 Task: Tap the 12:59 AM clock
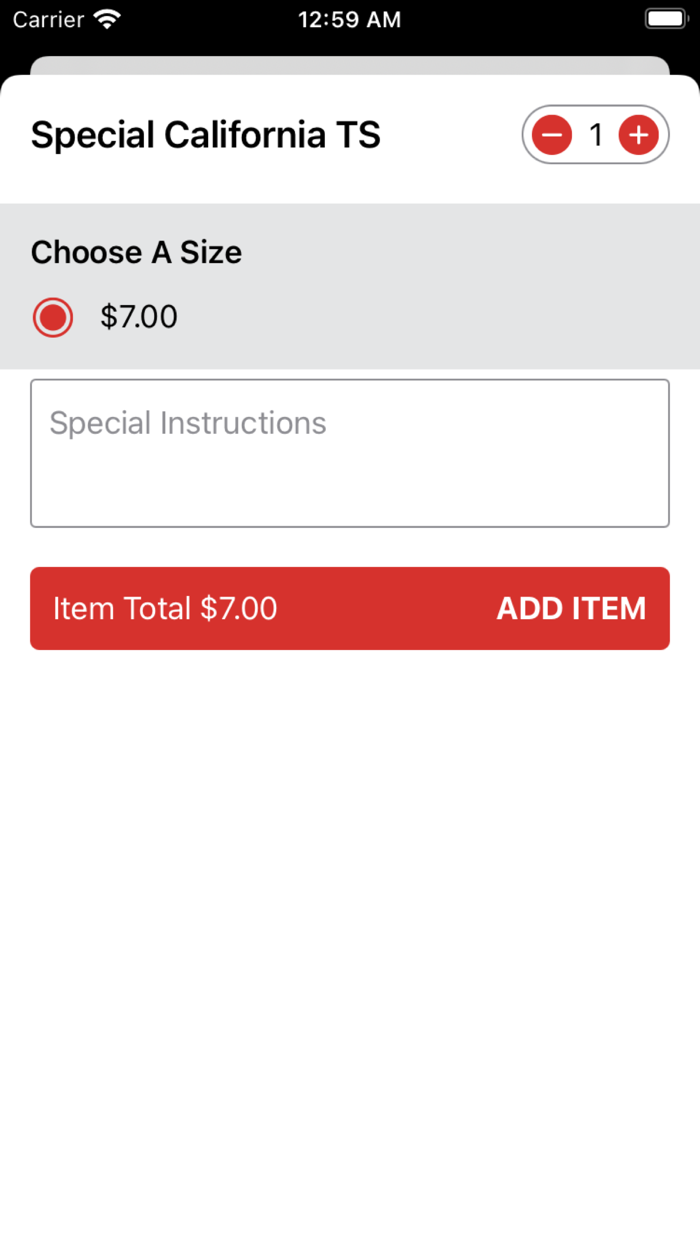click(350, 19)
